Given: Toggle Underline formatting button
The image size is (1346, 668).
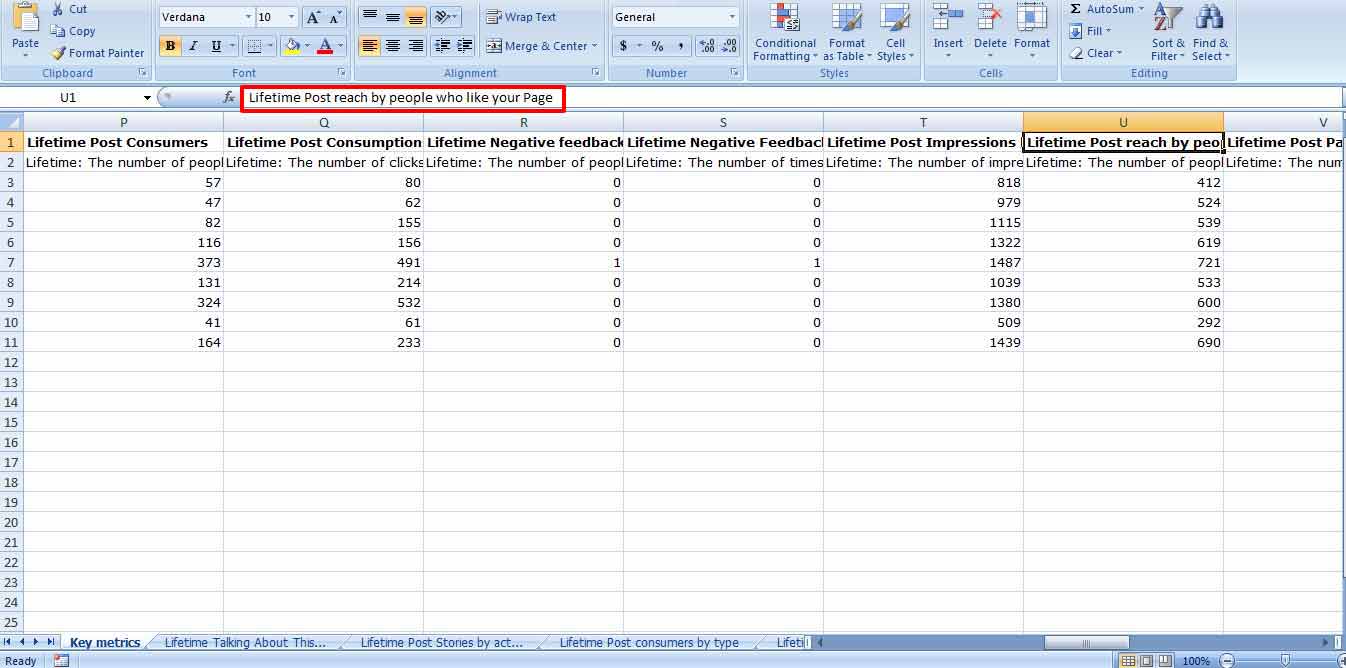Looking at the screenshot, I should point(216,46).
